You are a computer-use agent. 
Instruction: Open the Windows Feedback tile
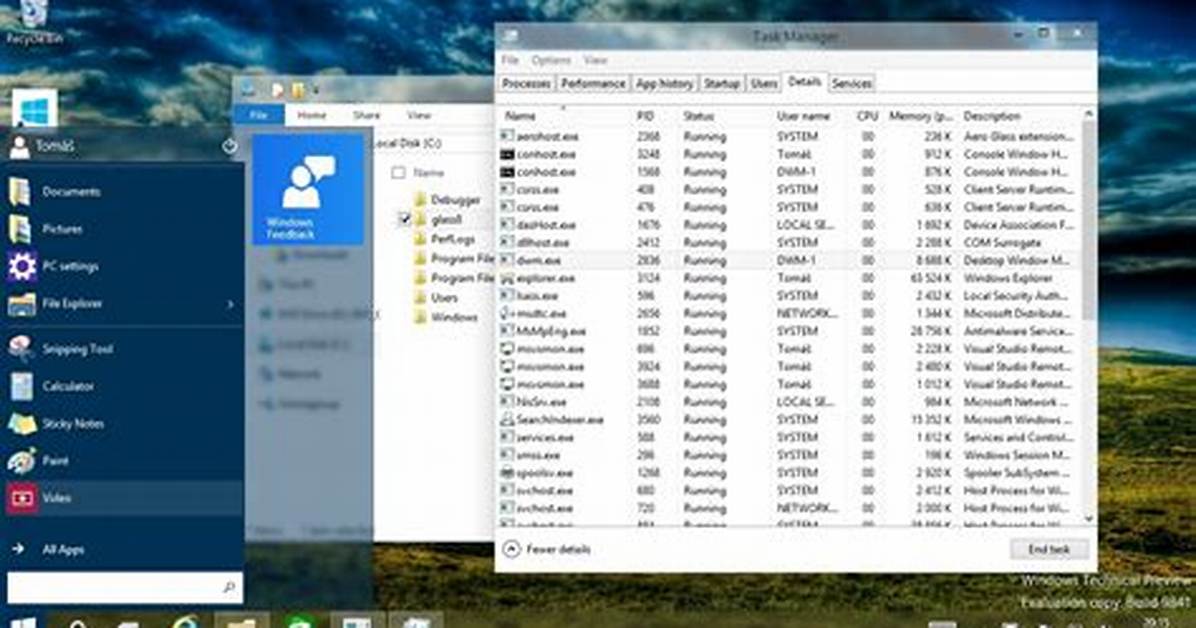(x=308, y=188)
